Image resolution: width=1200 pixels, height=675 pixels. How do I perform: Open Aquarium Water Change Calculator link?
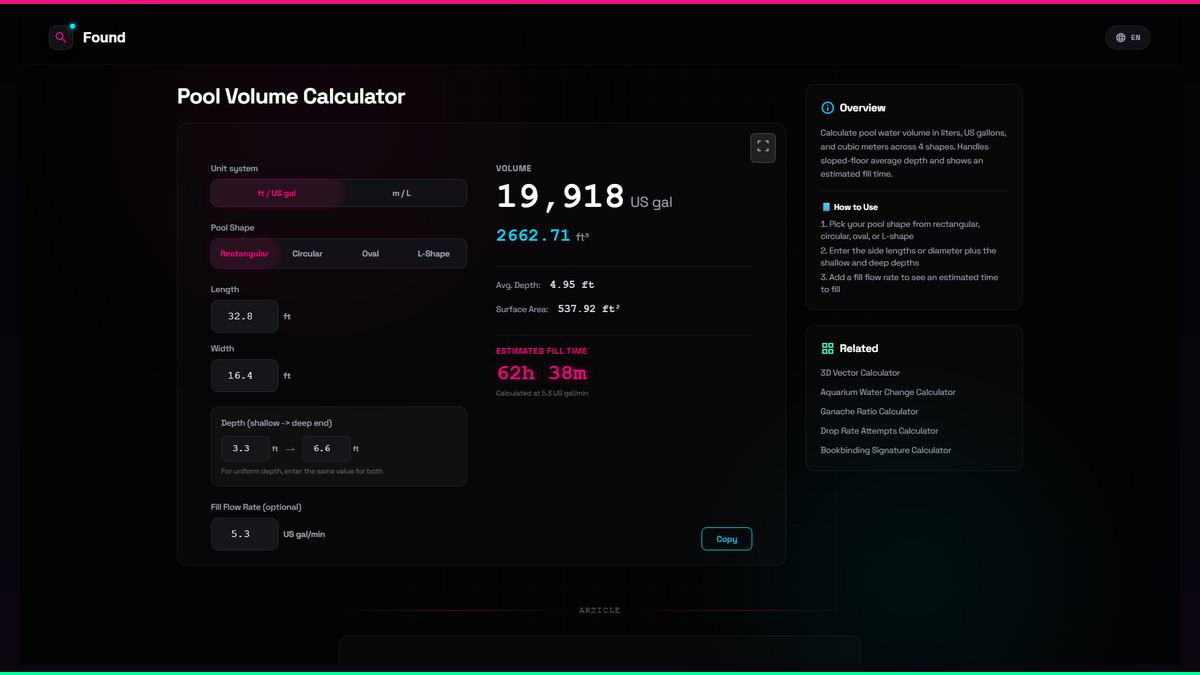point(888,392)
